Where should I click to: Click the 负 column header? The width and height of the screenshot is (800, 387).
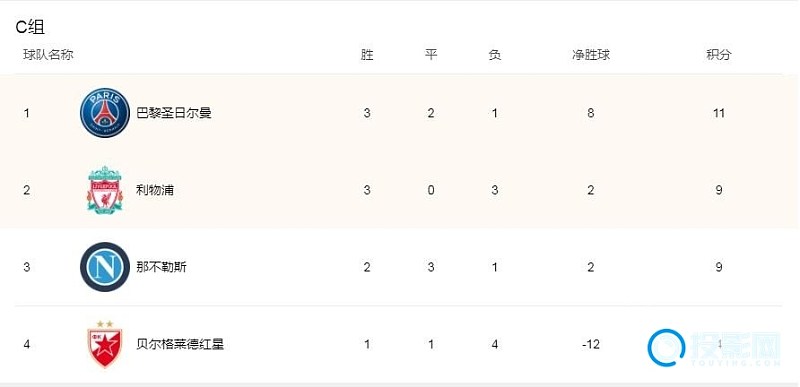[x=494, y=55]
